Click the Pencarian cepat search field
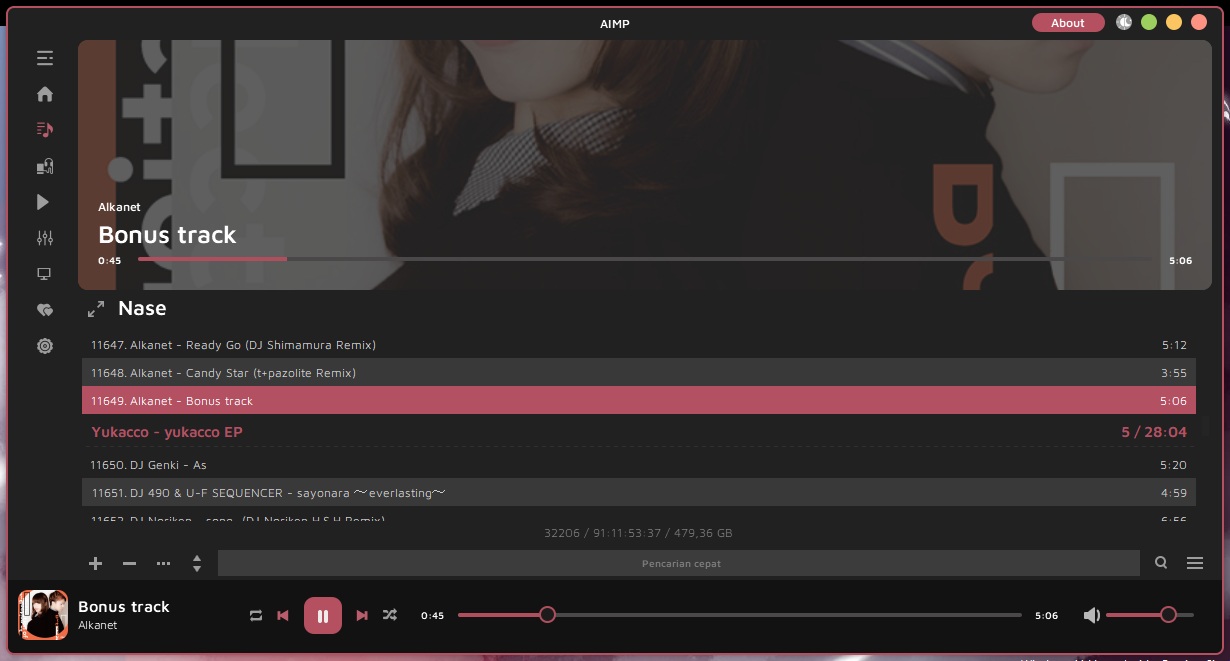The image size is (1230, 661). click(679, 563)
